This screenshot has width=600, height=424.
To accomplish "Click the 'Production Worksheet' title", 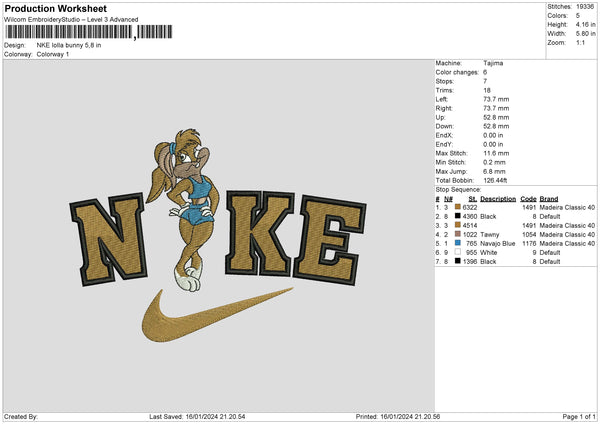I will (55, 8).
